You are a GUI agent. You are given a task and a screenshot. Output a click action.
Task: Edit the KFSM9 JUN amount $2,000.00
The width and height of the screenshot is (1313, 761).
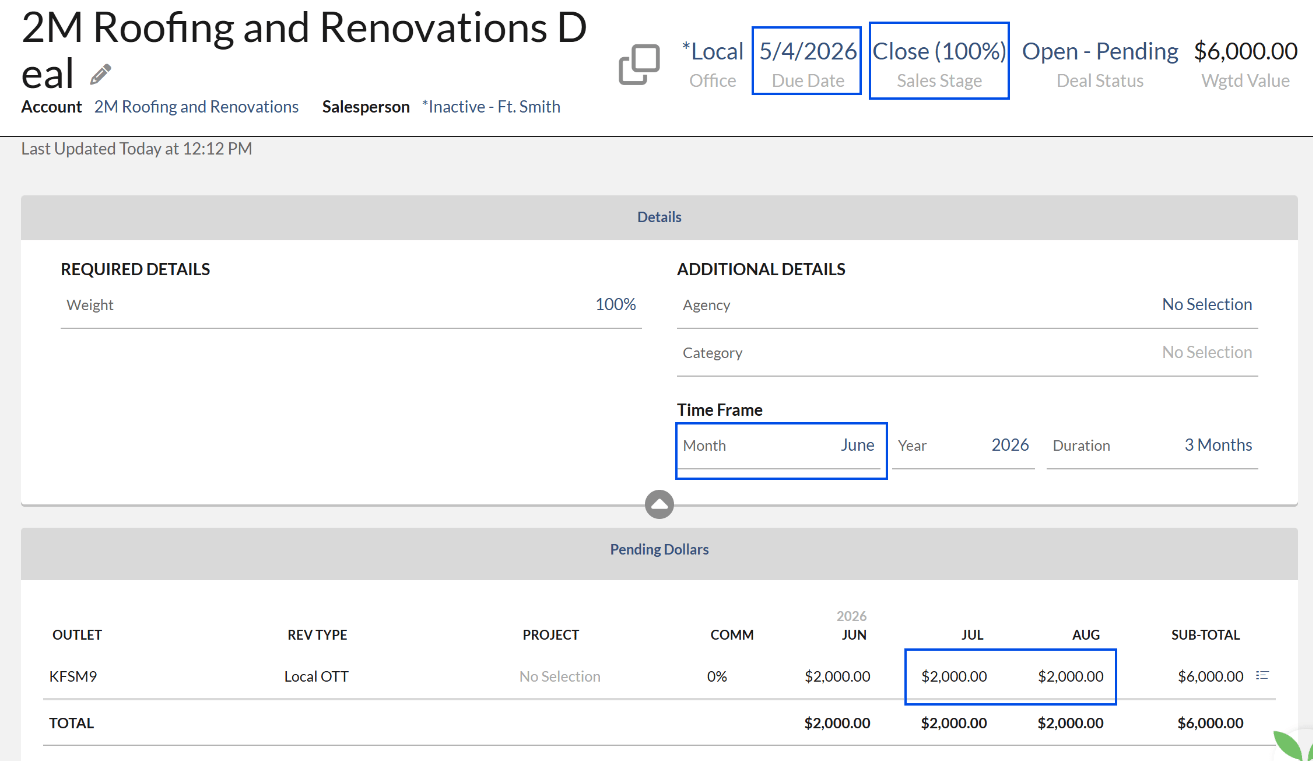pos(837,677)
